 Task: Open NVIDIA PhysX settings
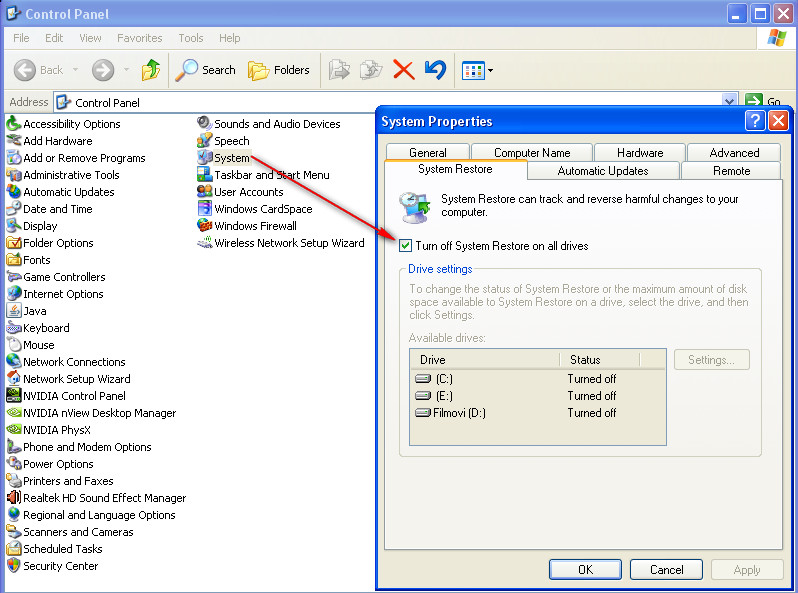click(49, 430)
